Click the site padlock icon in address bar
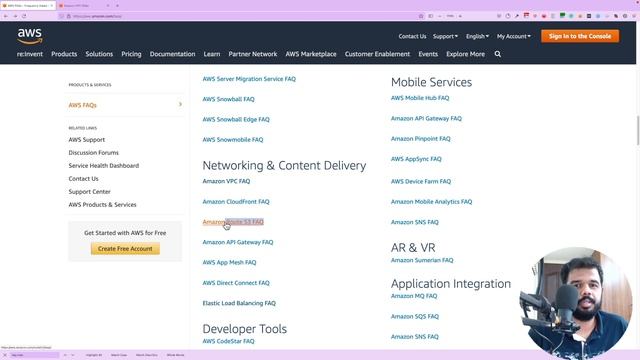Image resolution: width=640 pixels, height=360 pixels. tap(69, 16)
